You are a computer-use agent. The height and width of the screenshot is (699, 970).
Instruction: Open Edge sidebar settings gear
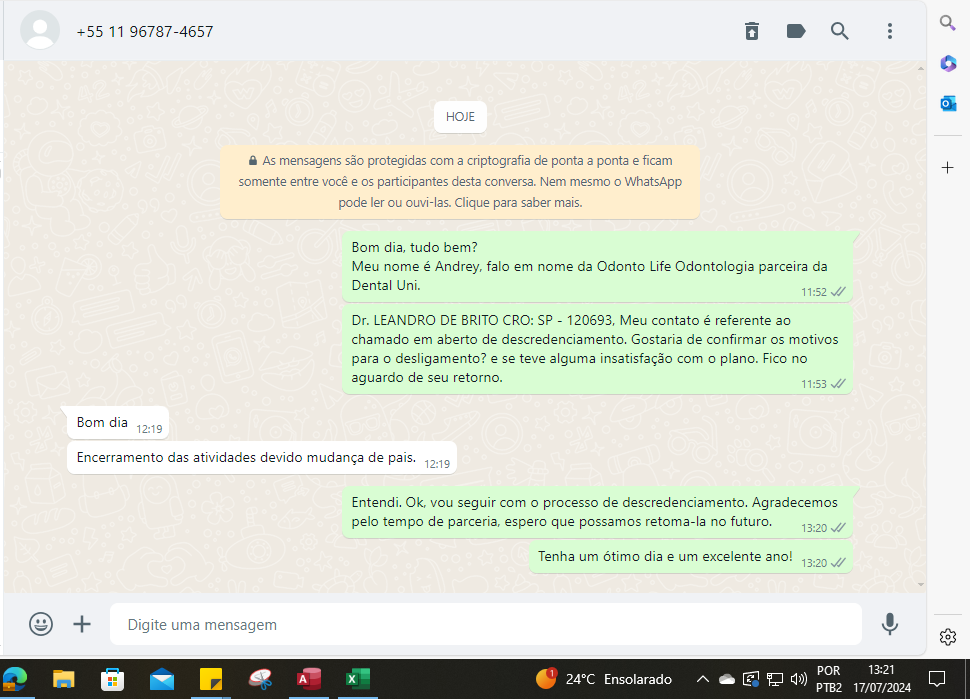point(948,637)
